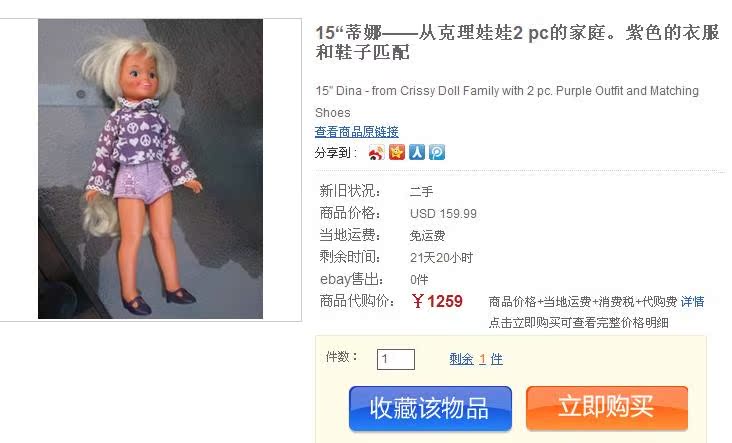732x443 pixels.
Task: Click the blue 收藏该物品 button
Action: [x=430, y=408]
